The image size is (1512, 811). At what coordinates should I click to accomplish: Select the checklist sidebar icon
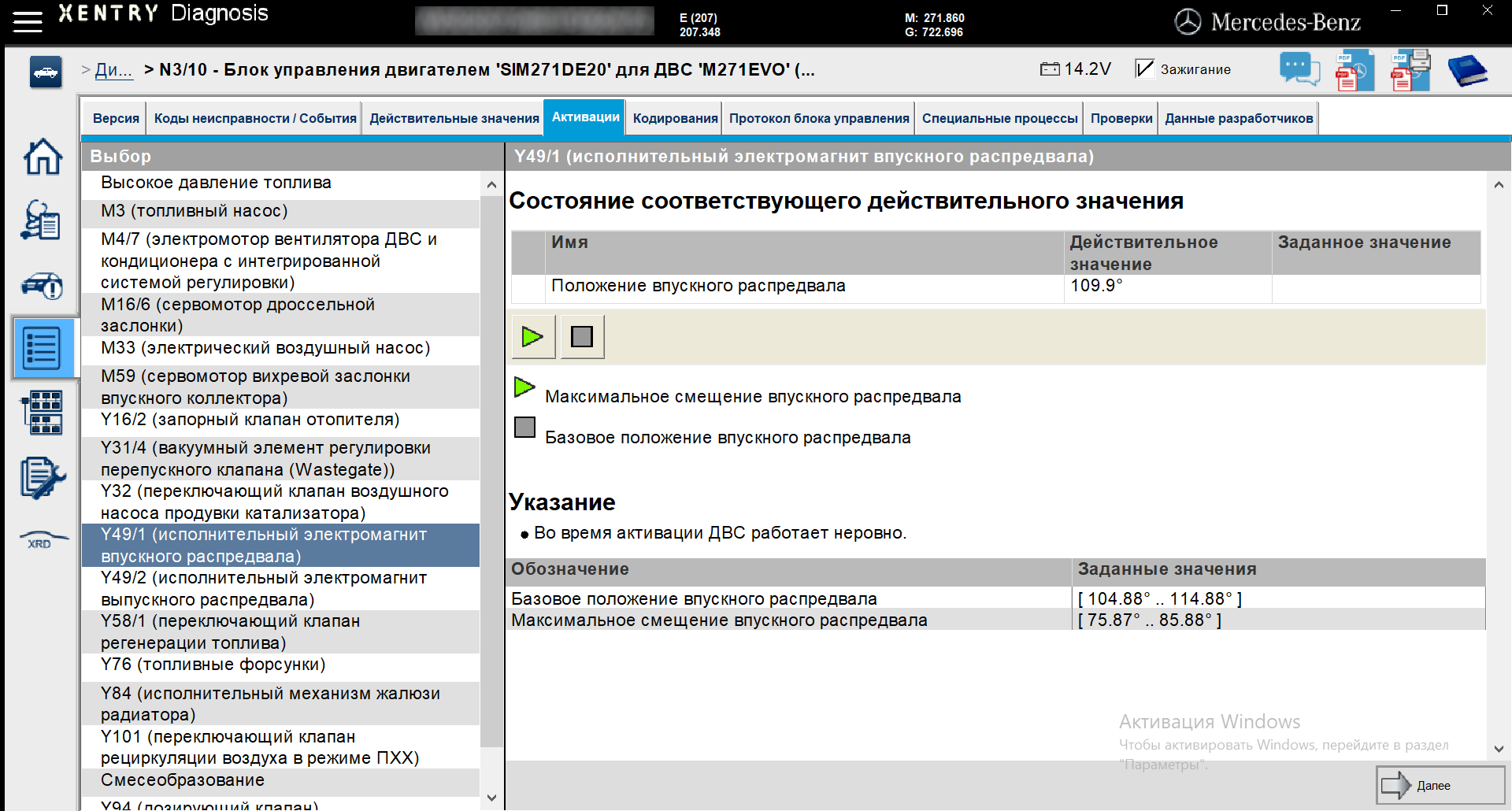42,348
